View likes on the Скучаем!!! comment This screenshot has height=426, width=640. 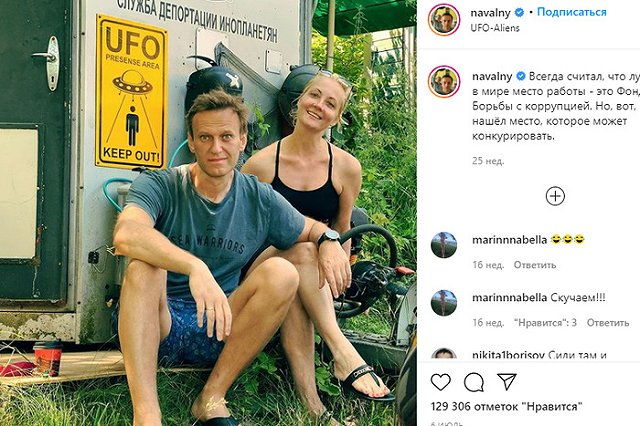pos(546,323)
